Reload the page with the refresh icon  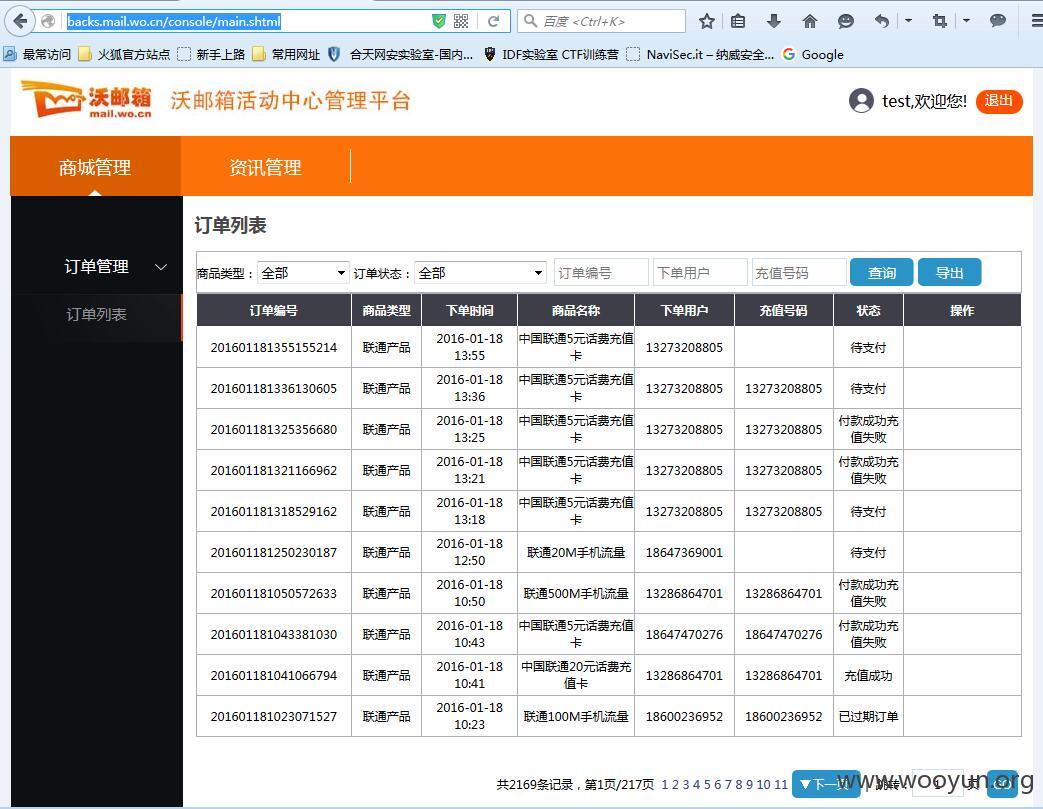point(494,21)
